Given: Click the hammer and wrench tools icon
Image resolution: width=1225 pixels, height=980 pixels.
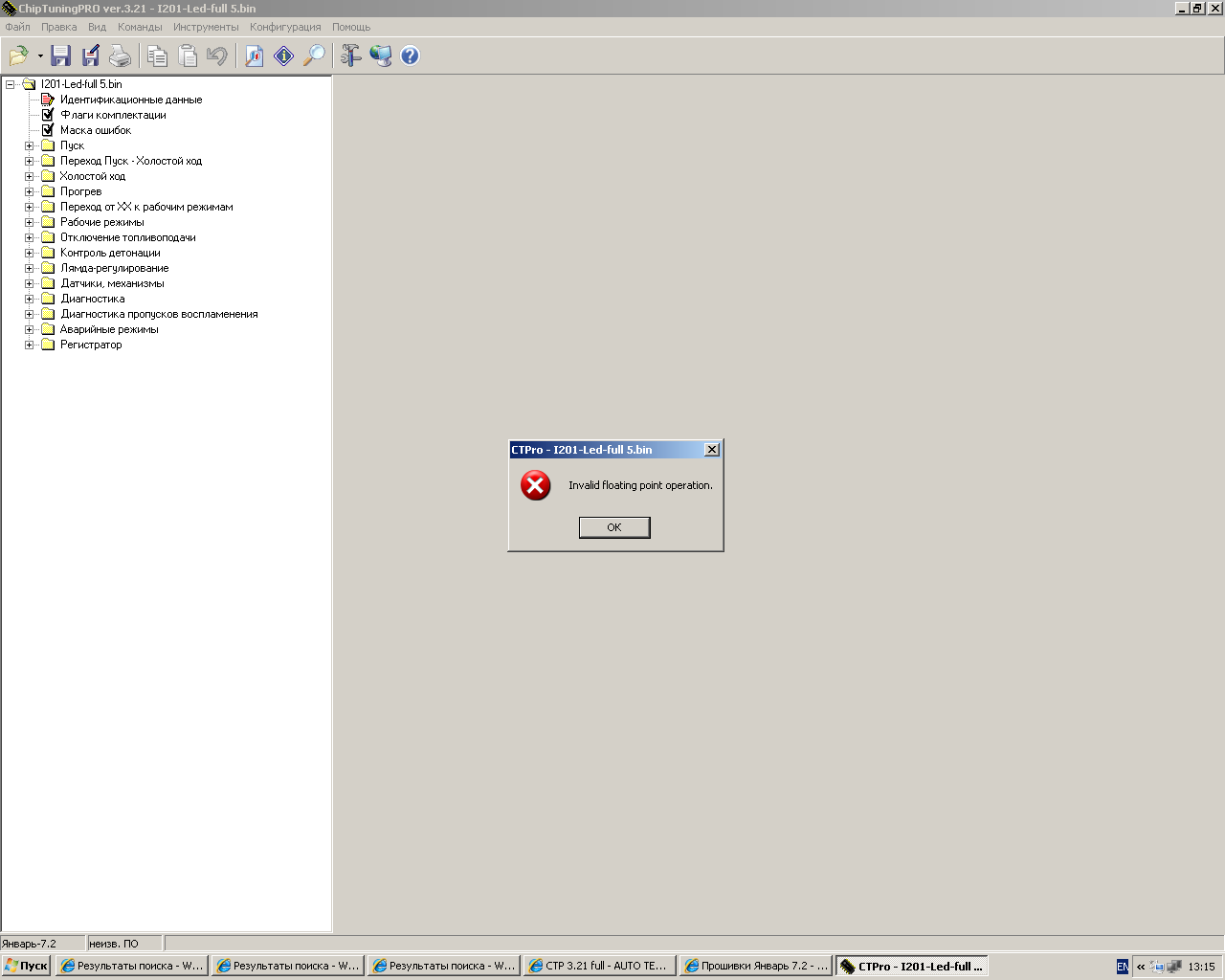Looking at the screenshot, I should click(351, 56).
